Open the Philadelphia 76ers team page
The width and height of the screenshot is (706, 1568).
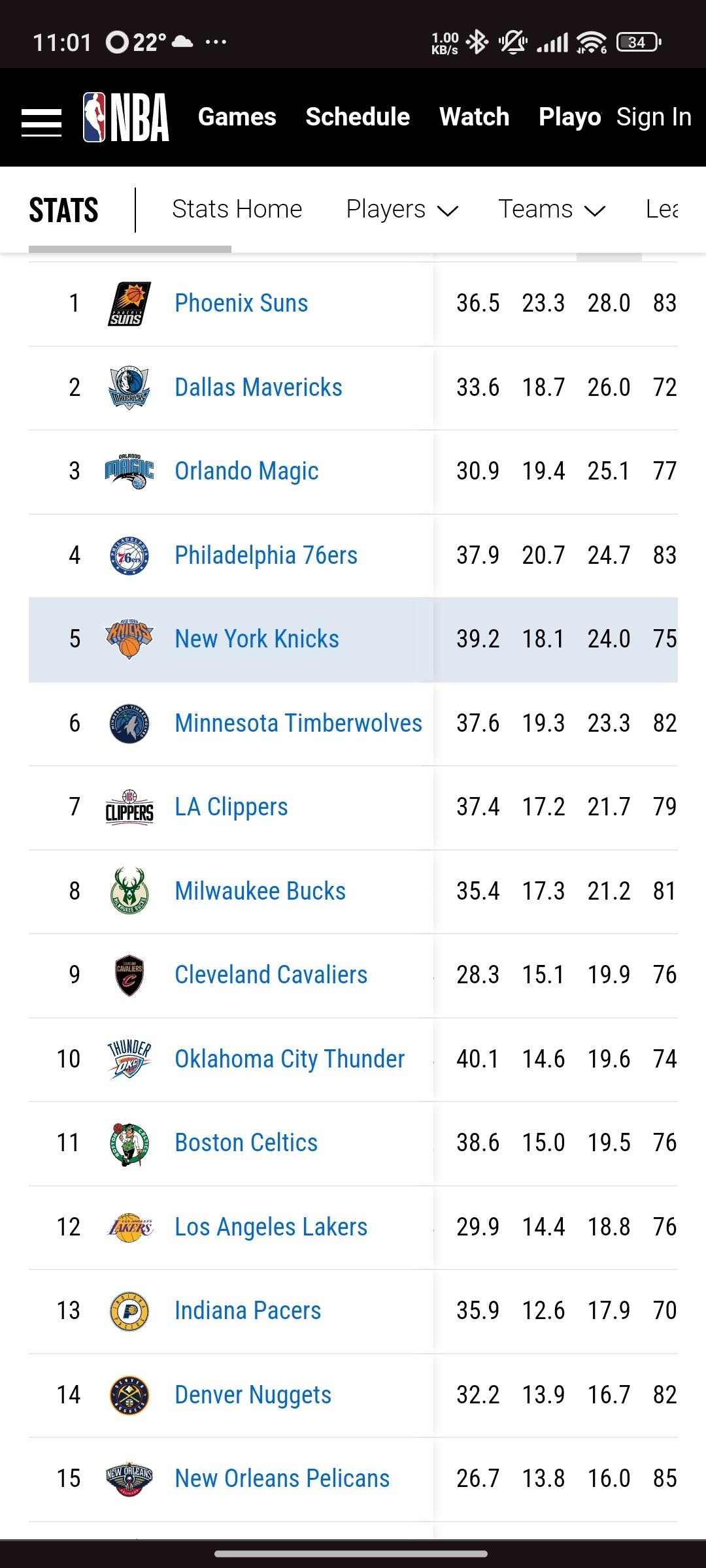click(x=266, y=556)
